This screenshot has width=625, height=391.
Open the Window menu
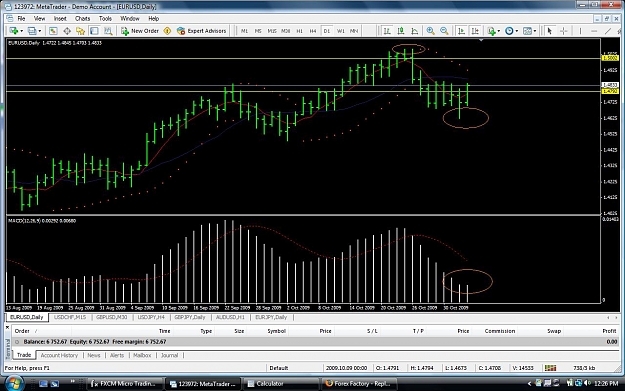[x=130, y=18]
